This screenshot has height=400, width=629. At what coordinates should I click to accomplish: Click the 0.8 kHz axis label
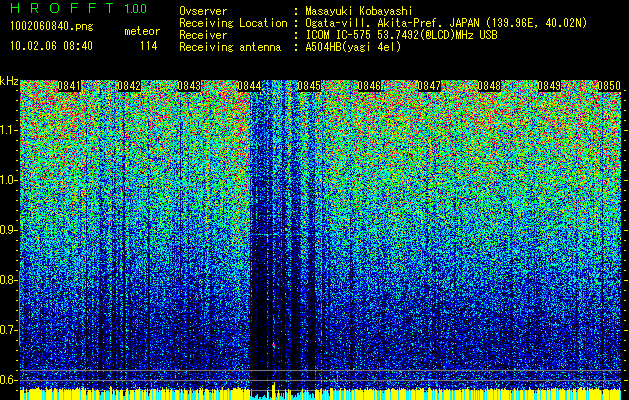tap(8, 280)
